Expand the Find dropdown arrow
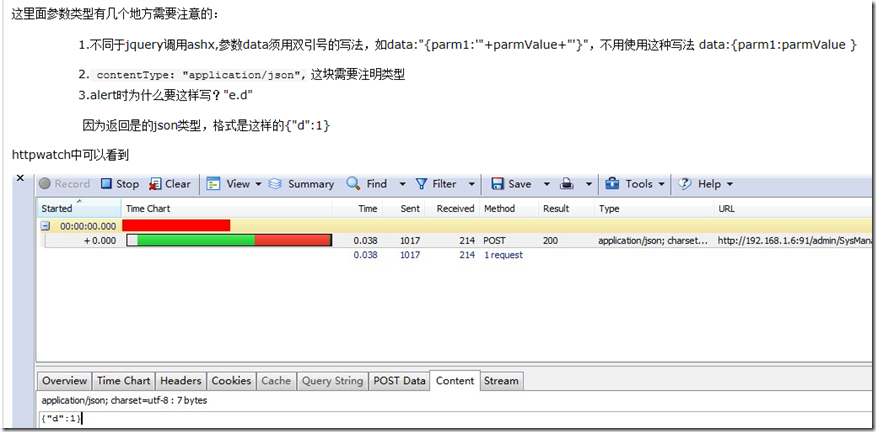Image resolution: width=876 pixels, height=432 pixels. 402,184
